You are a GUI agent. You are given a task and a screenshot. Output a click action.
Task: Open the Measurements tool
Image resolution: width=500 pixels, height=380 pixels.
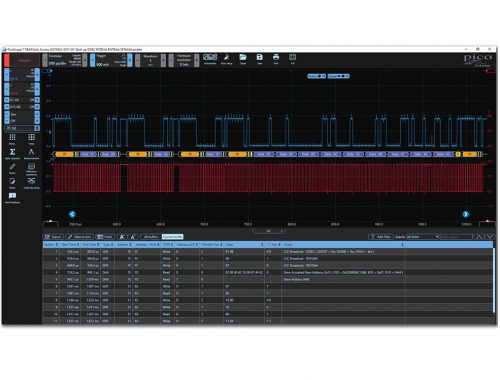coord(31,153)
